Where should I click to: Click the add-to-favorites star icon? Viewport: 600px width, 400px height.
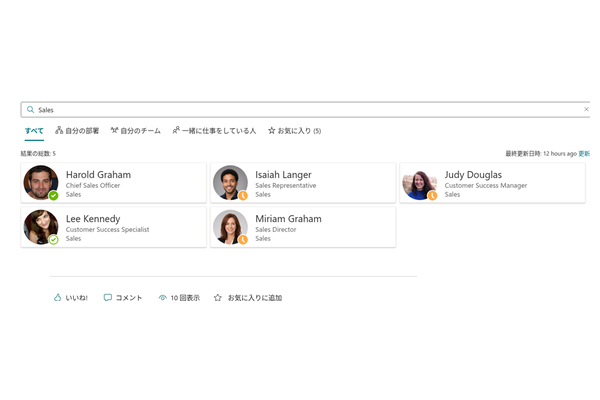click(x=218, y=297)
